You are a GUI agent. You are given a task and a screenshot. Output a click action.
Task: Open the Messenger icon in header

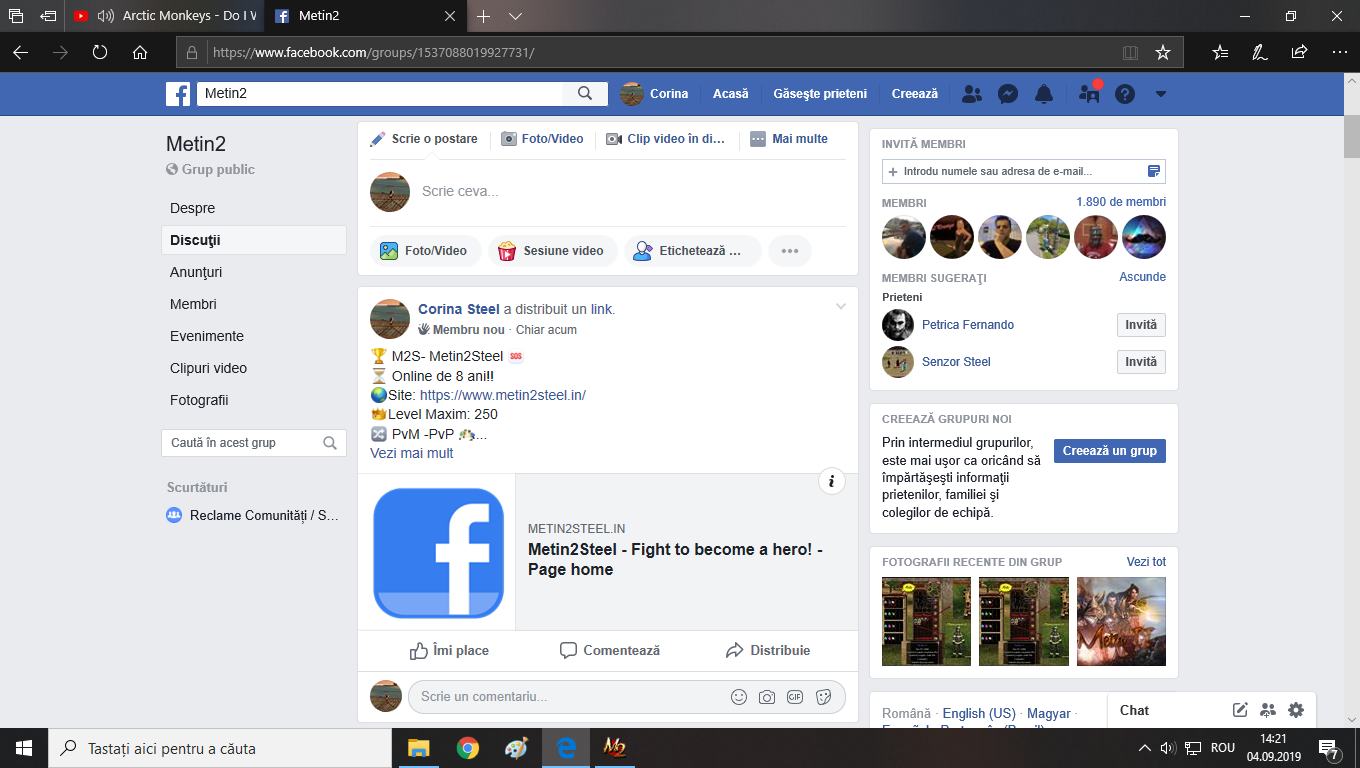coord(1008,94)
